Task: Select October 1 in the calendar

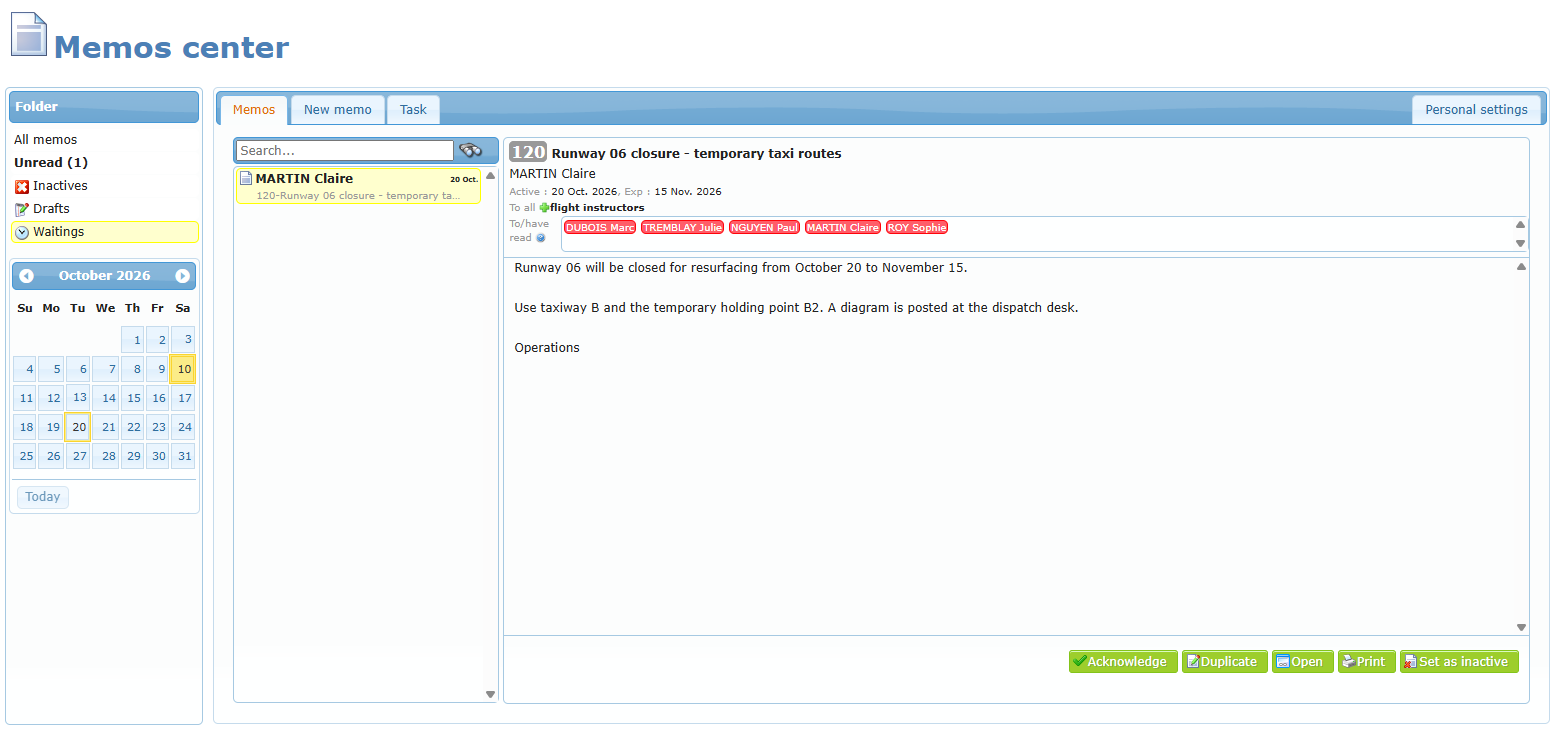Action: 133,340
